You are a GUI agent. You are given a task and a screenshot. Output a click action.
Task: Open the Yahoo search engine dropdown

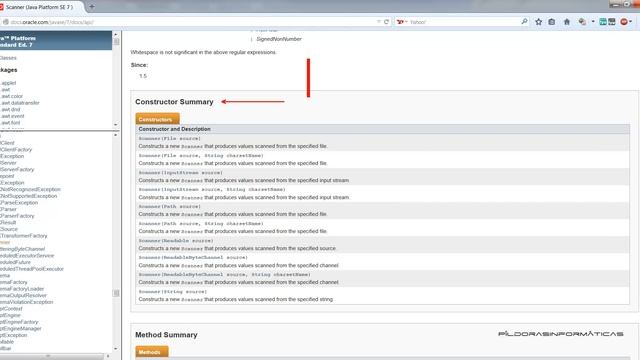coord(402,22)
